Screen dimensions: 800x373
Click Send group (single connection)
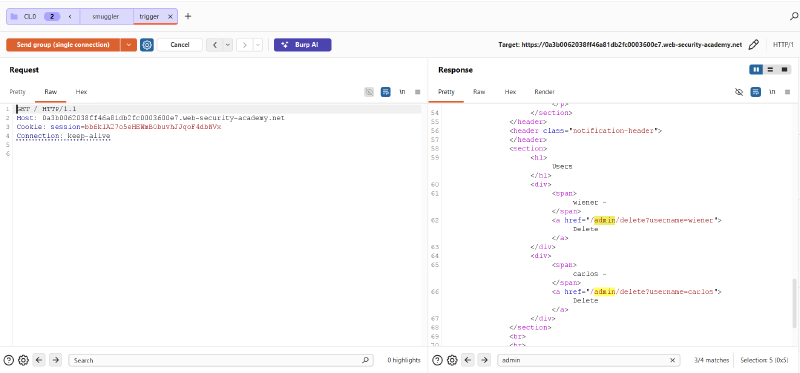pyautogui.click(x=63, y=45)
